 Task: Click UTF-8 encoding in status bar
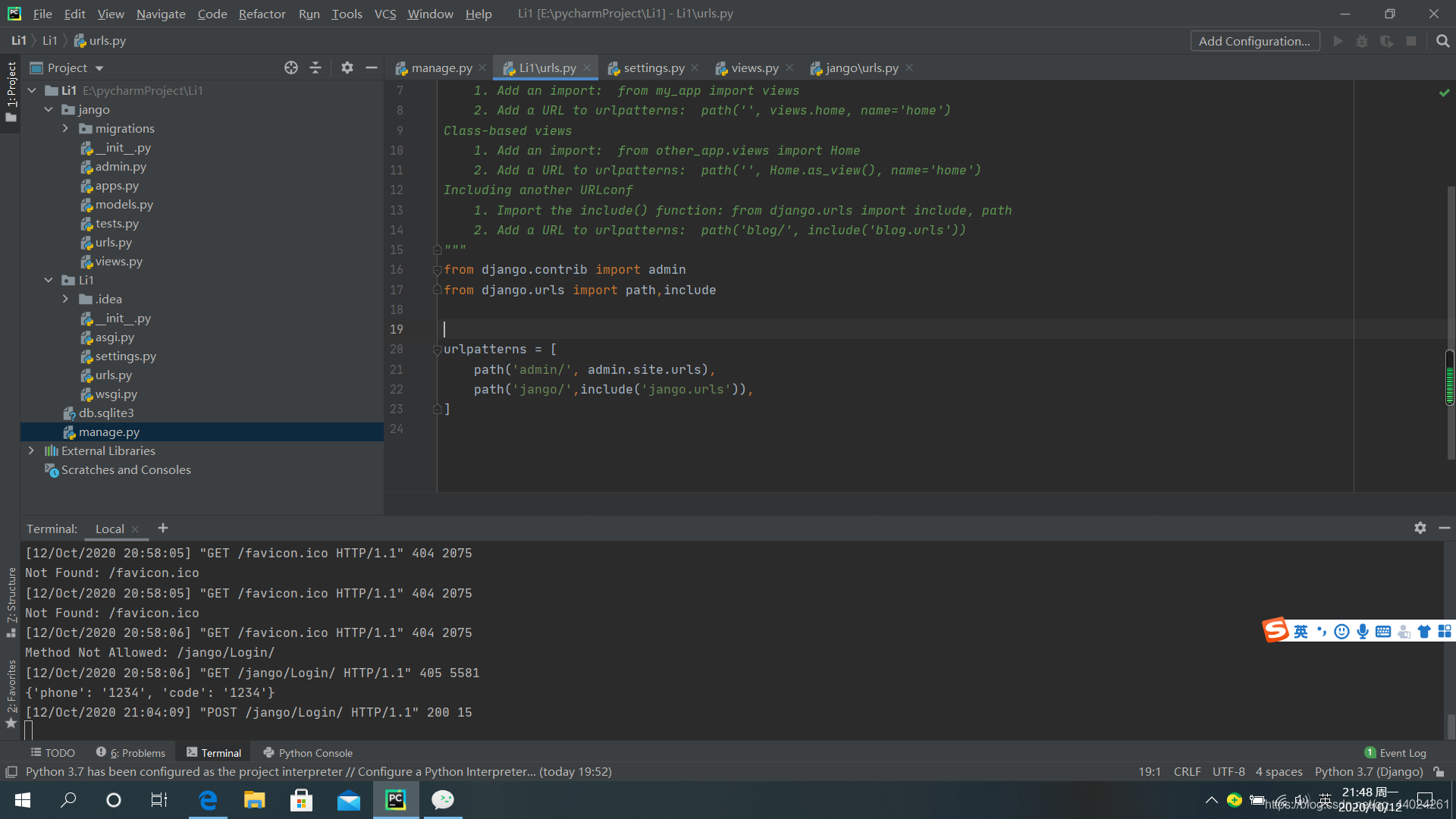coord(1228,772)
